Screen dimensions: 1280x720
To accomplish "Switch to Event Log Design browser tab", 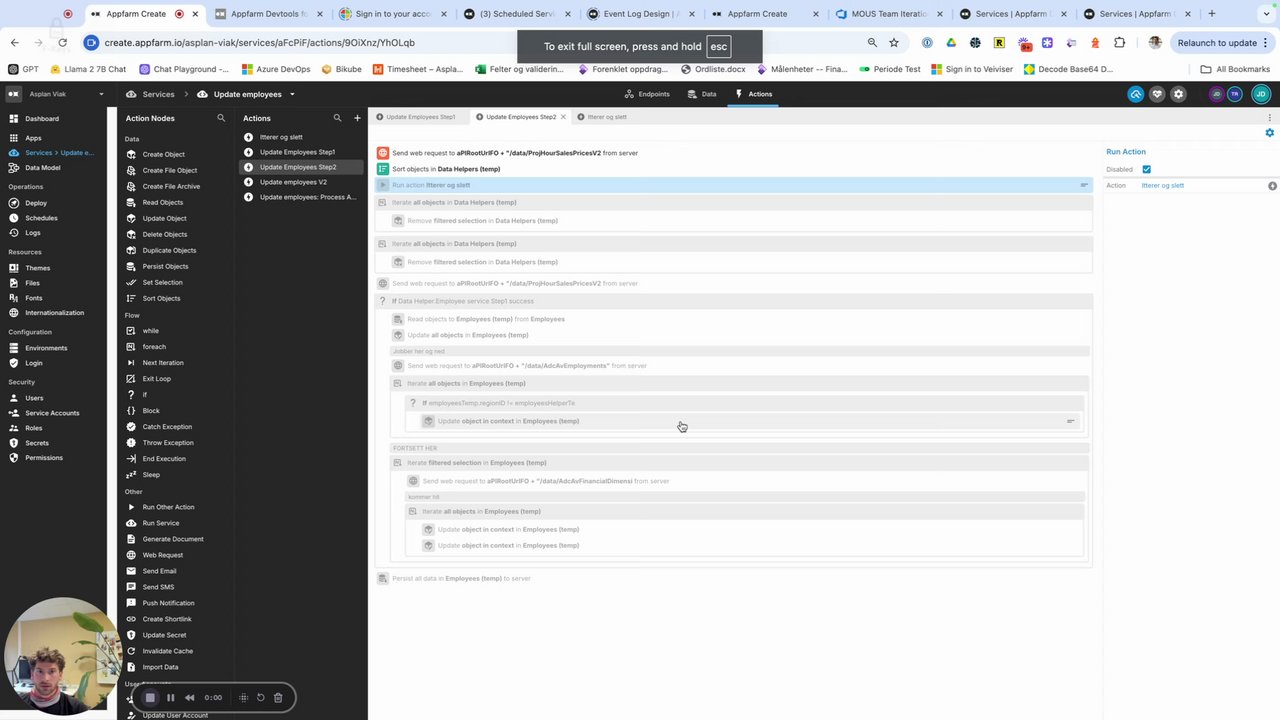I will 638,14.
